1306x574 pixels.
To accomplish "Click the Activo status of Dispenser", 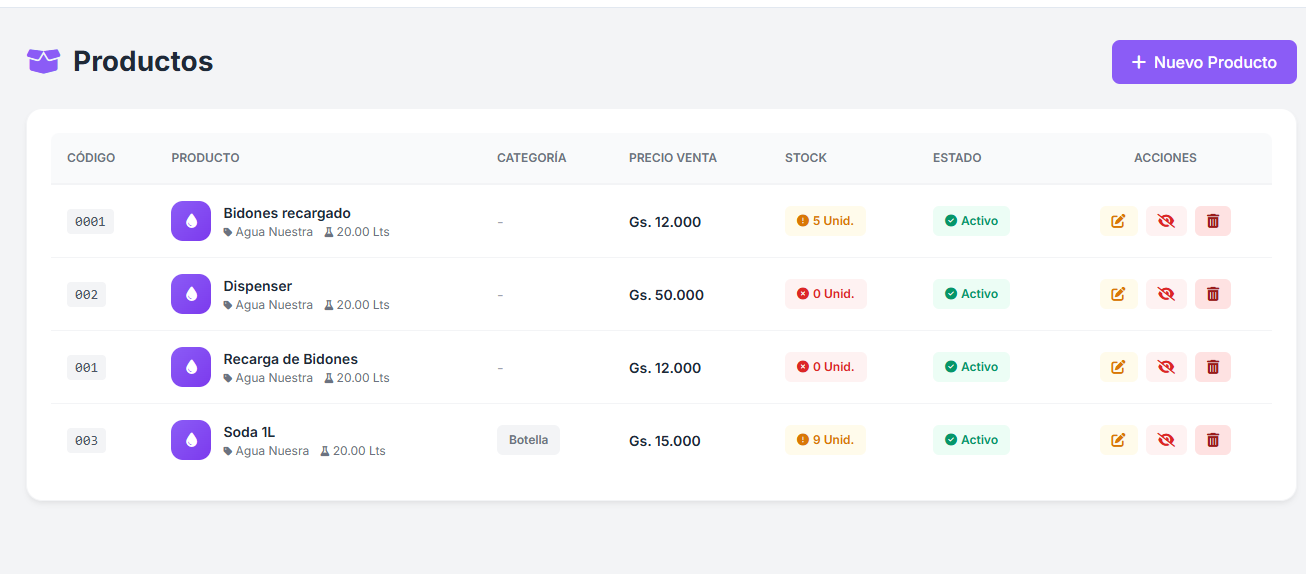I will click(971, 294).
